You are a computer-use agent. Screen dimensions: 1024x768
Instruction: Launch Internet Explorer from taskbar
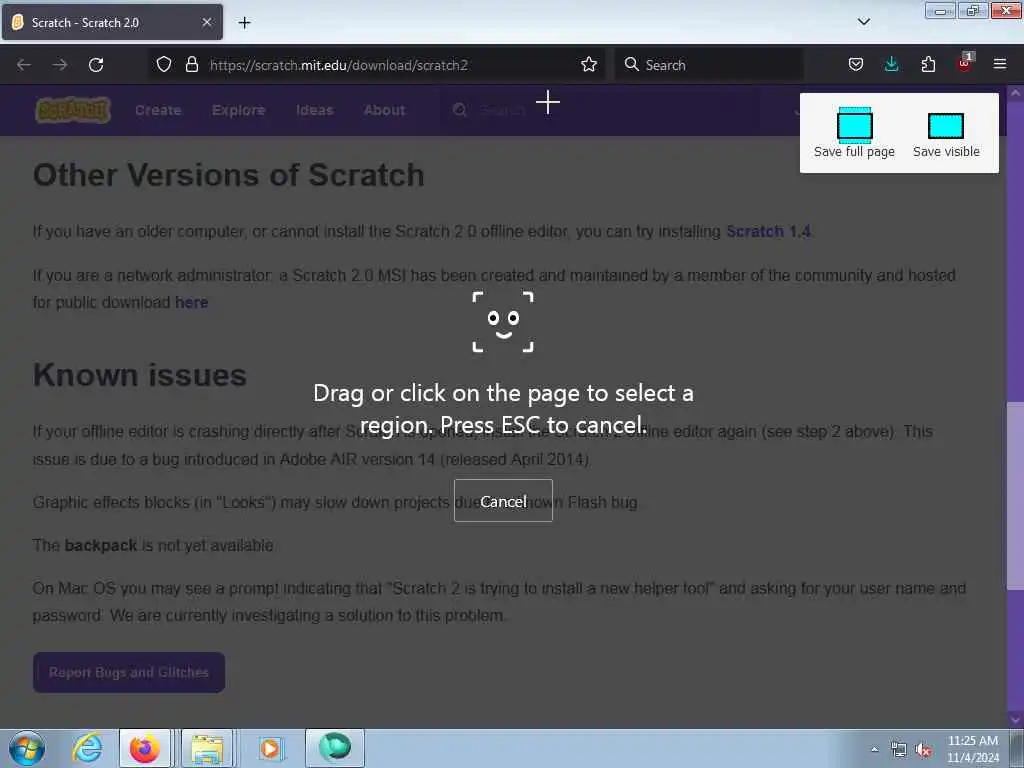pos(88,748)
